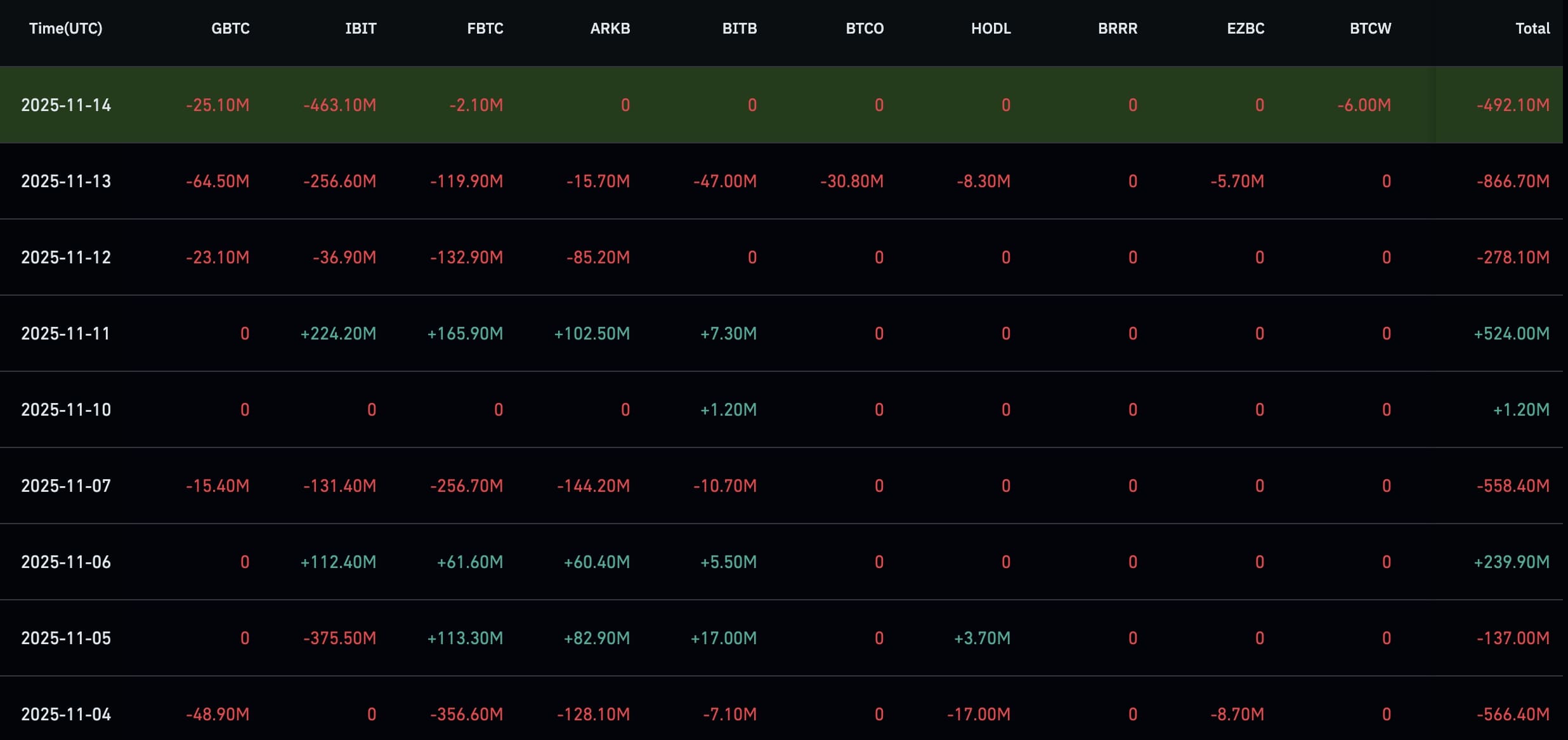Select the FBTC column header

click(x=485, y=29)
